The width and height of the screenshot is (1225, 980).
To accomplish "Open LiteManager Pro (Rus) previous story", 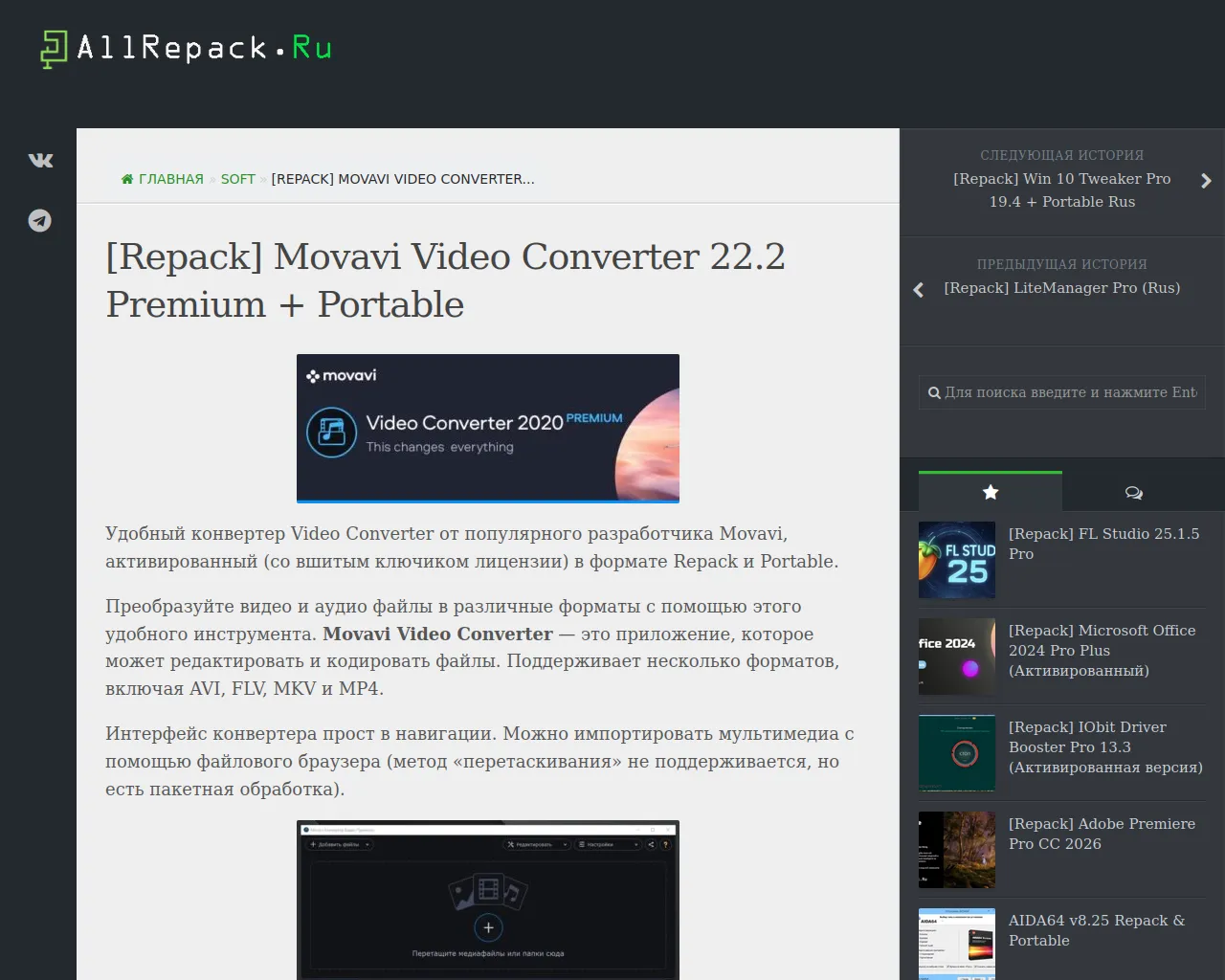I will (1062, 288).
